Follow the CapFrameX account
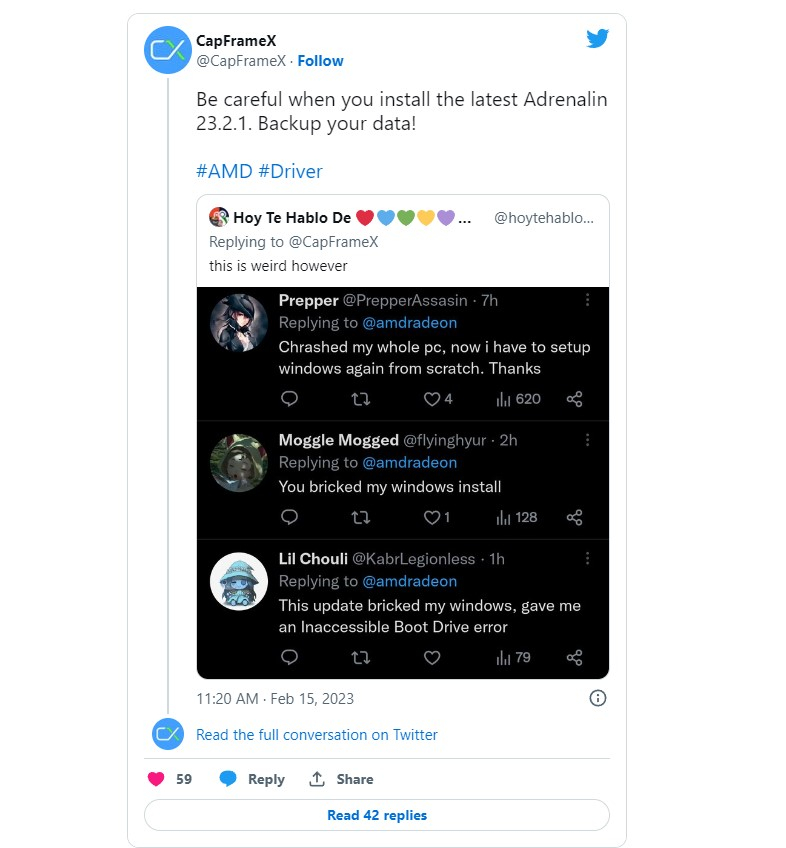 tap(320, 61)
